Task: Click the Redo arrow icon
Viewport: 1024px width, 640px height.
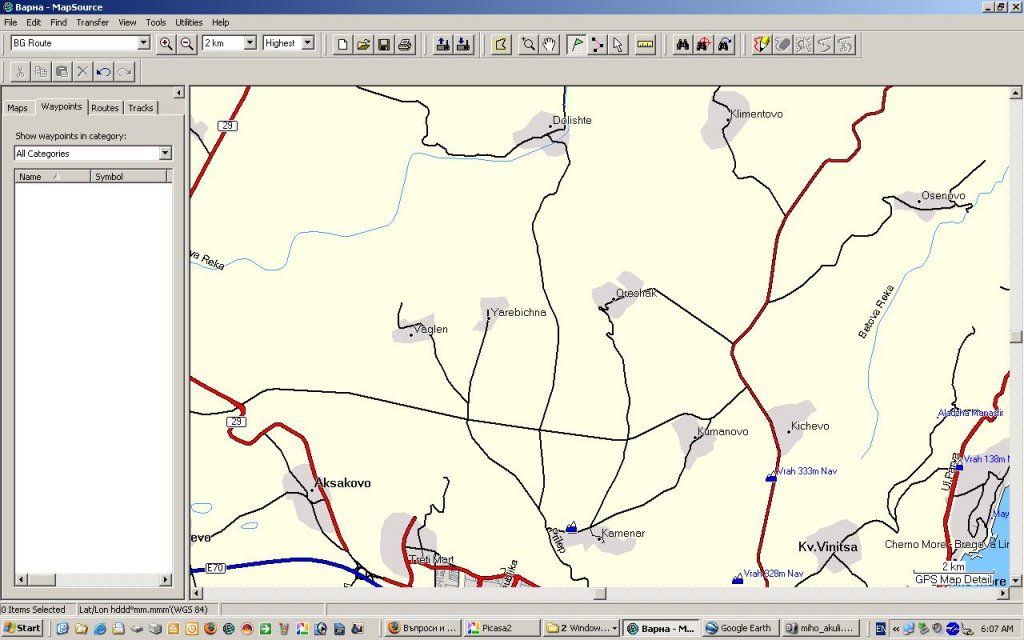Action: click(124, 71)
